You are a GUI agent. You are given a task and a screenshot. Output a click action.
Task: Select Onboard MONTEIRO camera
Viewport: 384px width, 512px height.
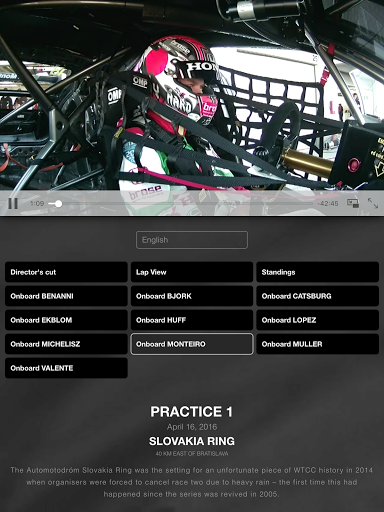pyautogui.click(x=192, y=344)
